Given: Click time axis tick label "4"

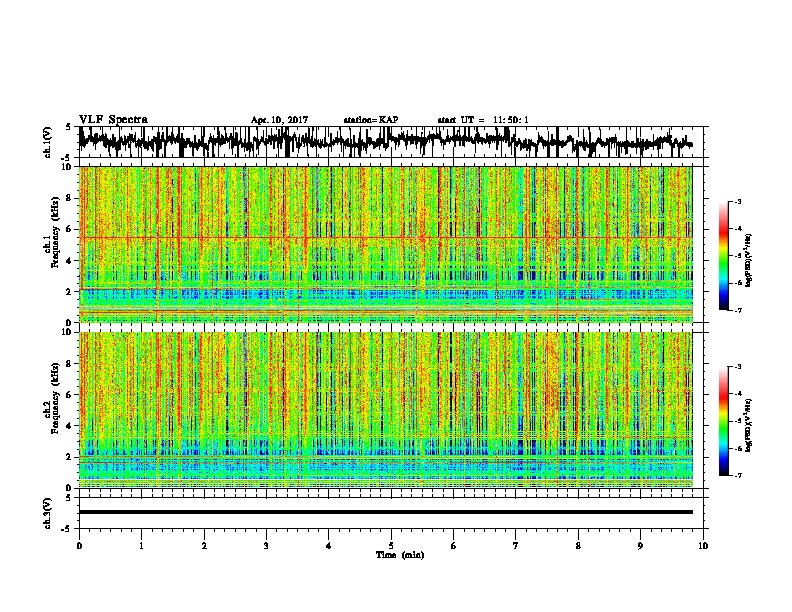Looking at the screenshot, I should coord(329,546).
